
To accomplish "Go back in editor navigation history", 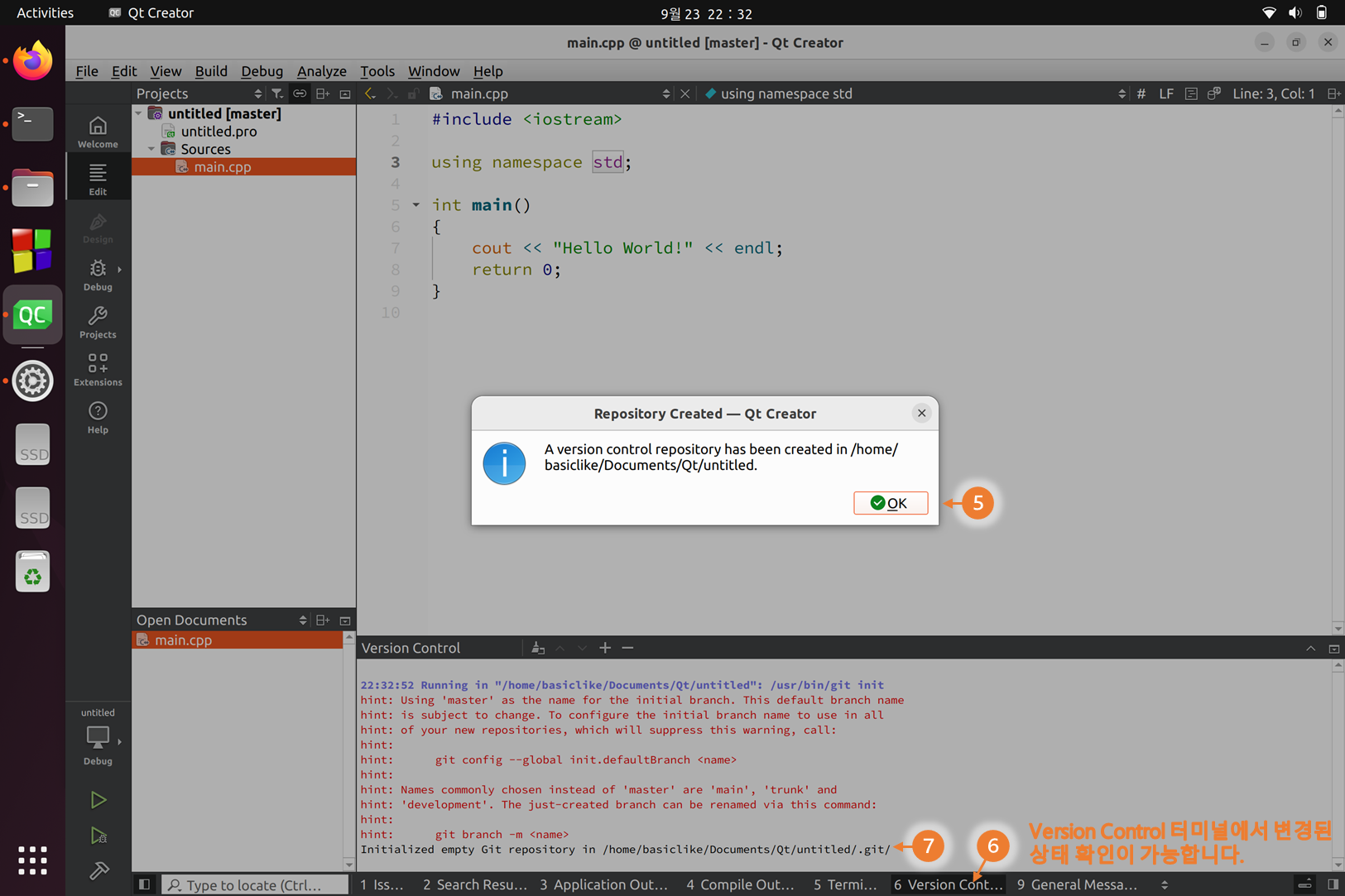I will pyautogui.click(x=370, y=93).
